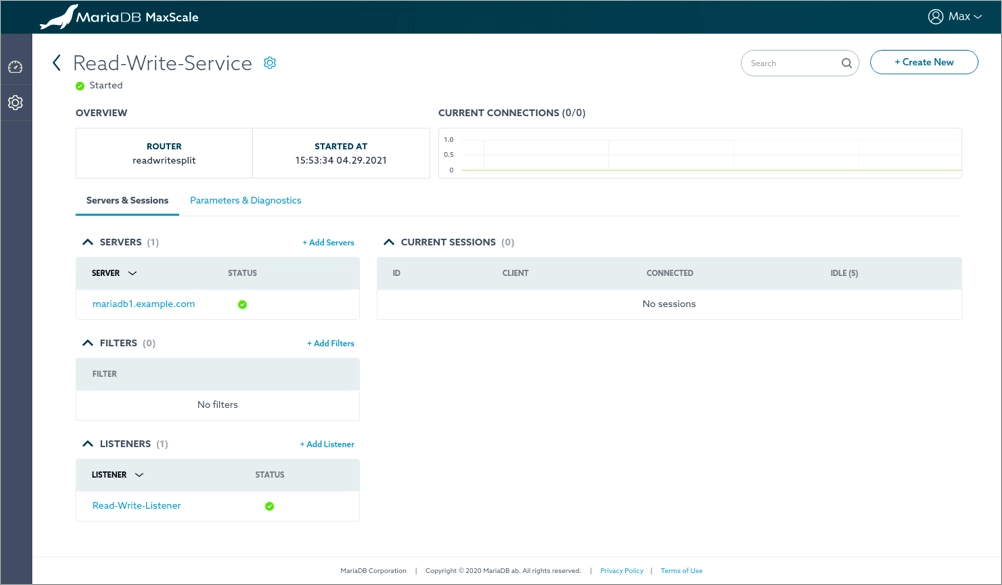Click the STATUS header in listeners table
Viewport: 1002px width, 585px height.
pos(270,474)
